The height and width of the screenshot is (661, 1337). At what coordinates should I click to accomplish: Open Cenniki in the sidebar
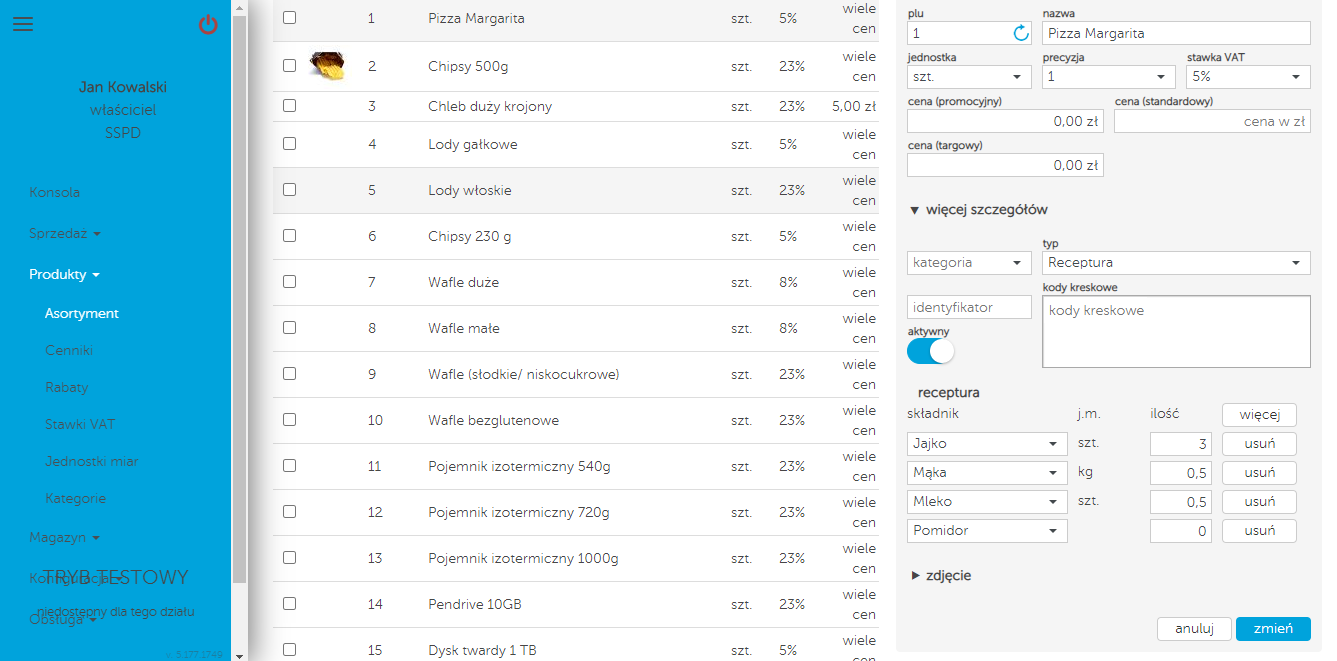(x=68, y=351)
